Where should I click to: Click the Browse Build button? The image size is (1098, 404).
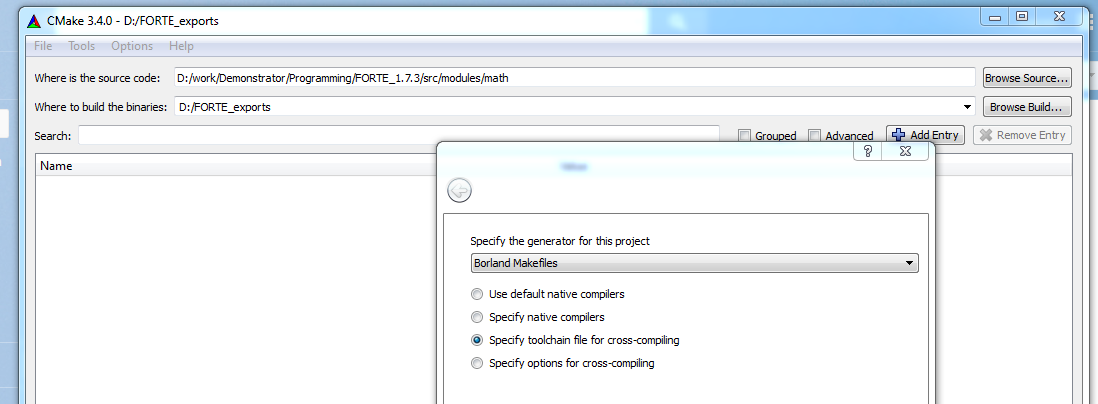coord(1027,107)
